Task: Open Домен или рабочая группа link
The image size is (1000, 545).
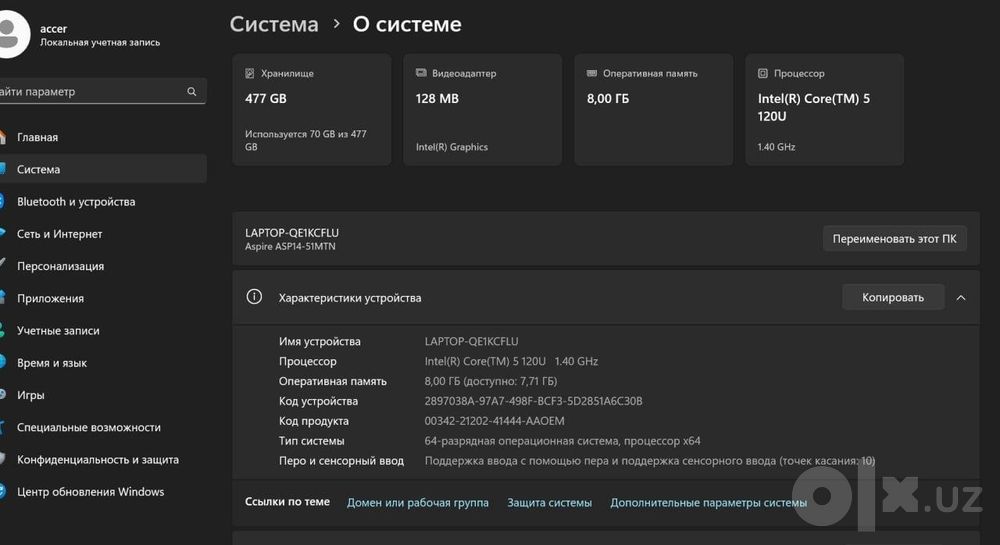Action: [418, 502]
